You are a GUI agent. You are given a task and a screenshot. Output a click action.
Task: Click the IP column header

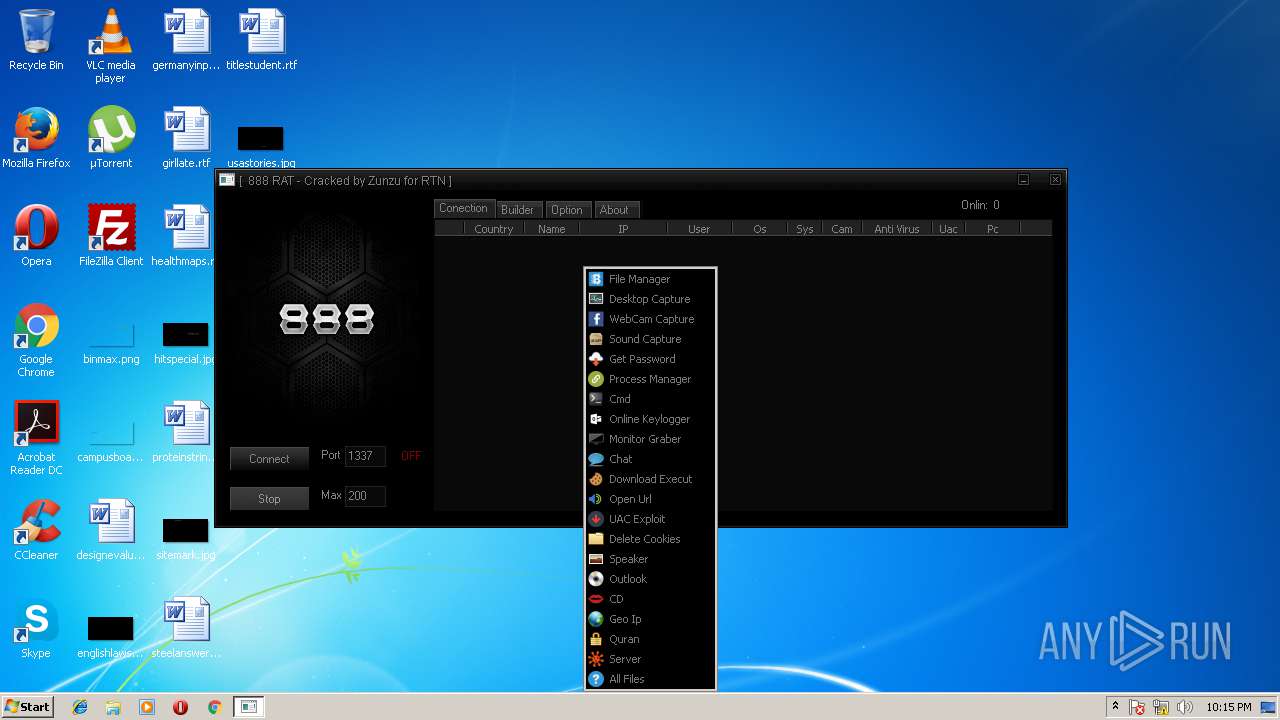click(x=623, y=229)
